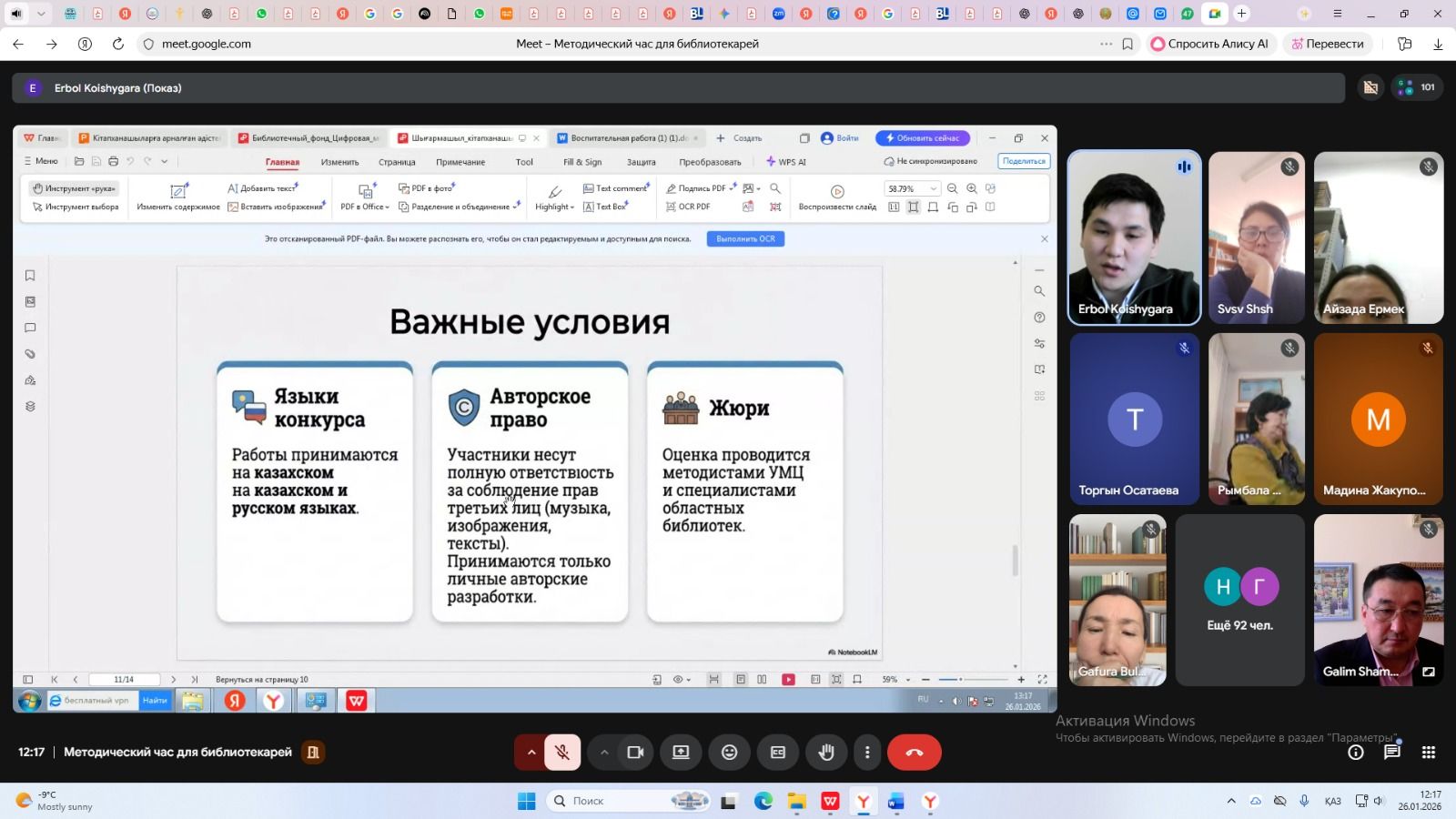Turn on closed captions
Screen dimensions: 1456x819
coord(777,753)
